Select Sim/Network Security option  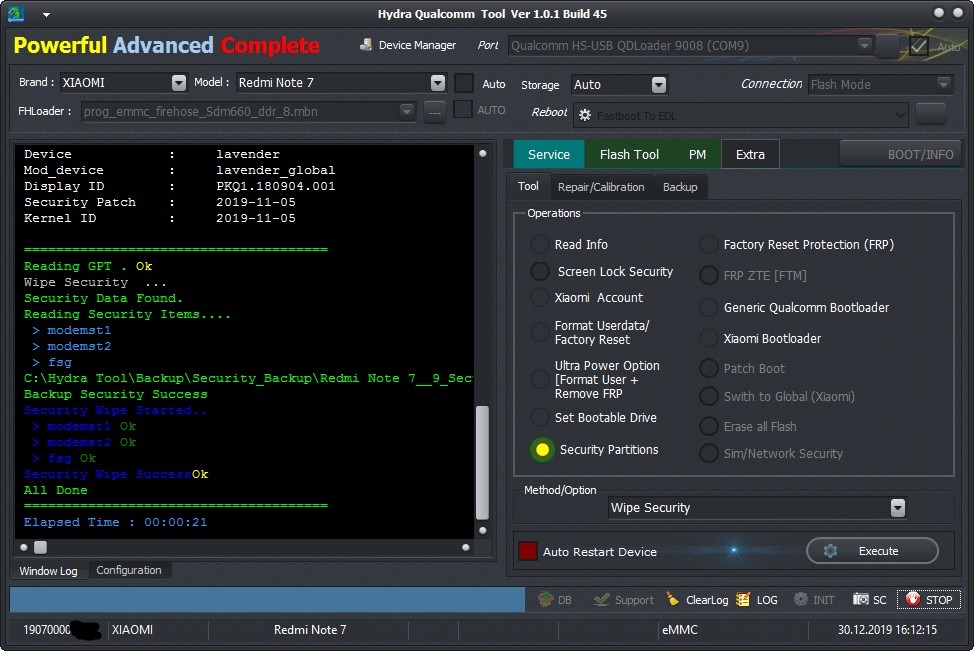tap(709, 453)
